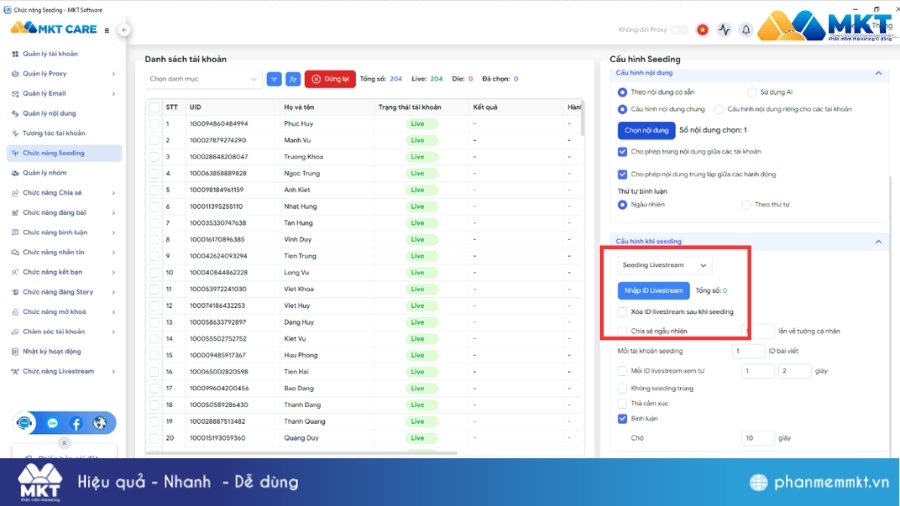Open the Quản lý nội dung icon
900x506 pixels.
pyautogui.click(x=15, y=114)
